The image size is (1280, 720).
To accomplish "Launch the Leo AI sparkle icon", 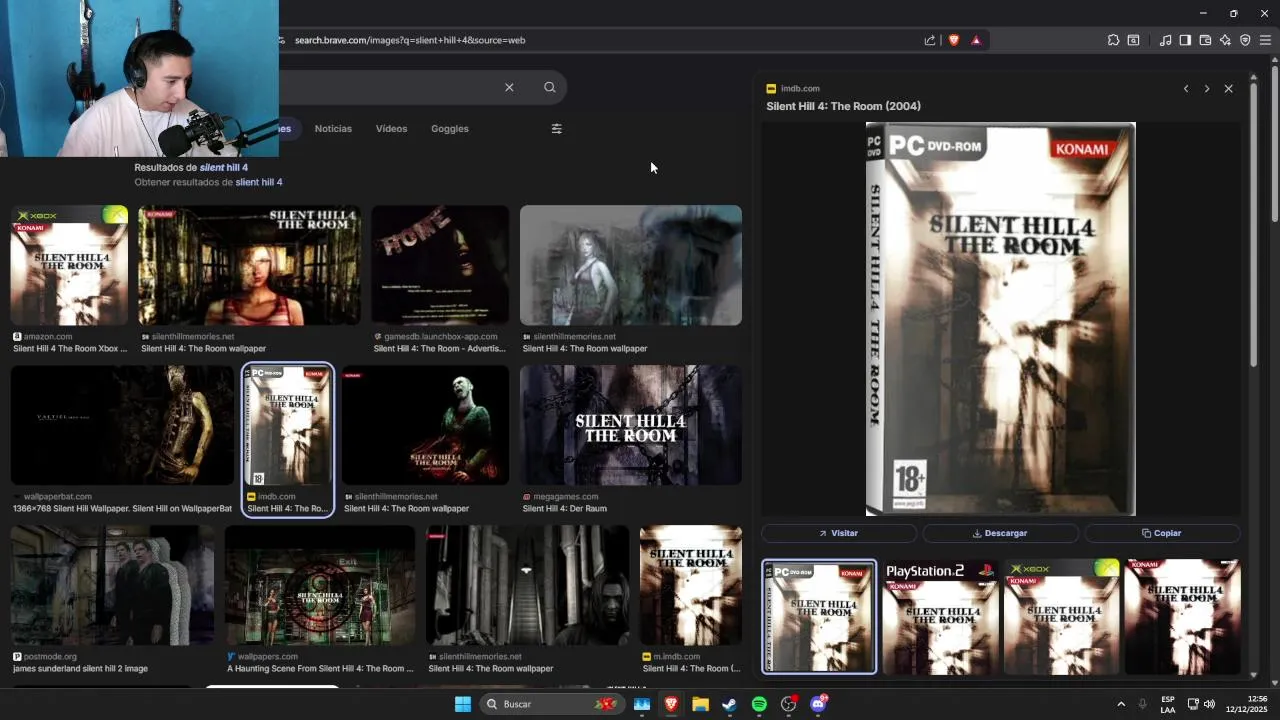I will [1225, 40].
